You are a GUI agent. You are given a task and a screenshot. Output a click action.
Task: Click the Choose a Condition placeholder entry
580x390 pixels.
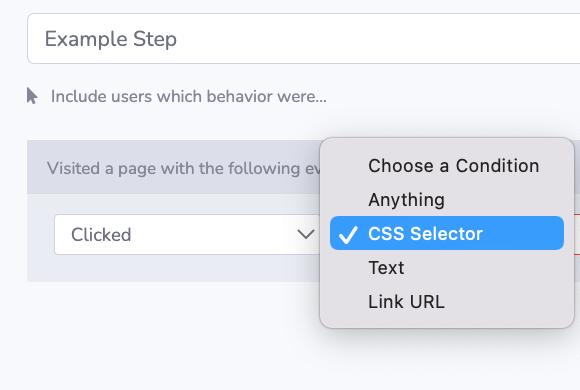pos(453,166)
